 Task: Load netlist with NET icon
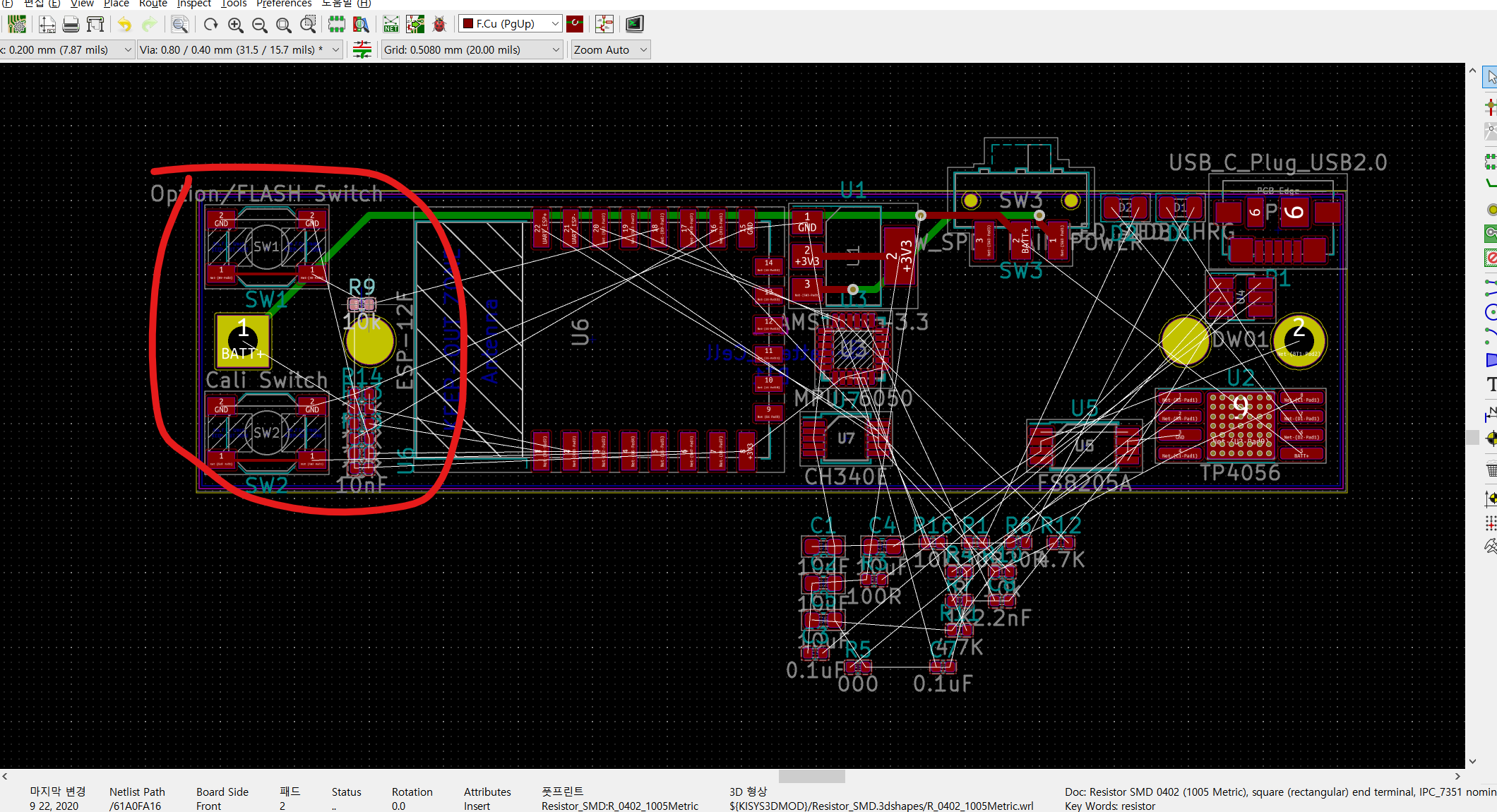pyautogui.click(x=390, y=25)
